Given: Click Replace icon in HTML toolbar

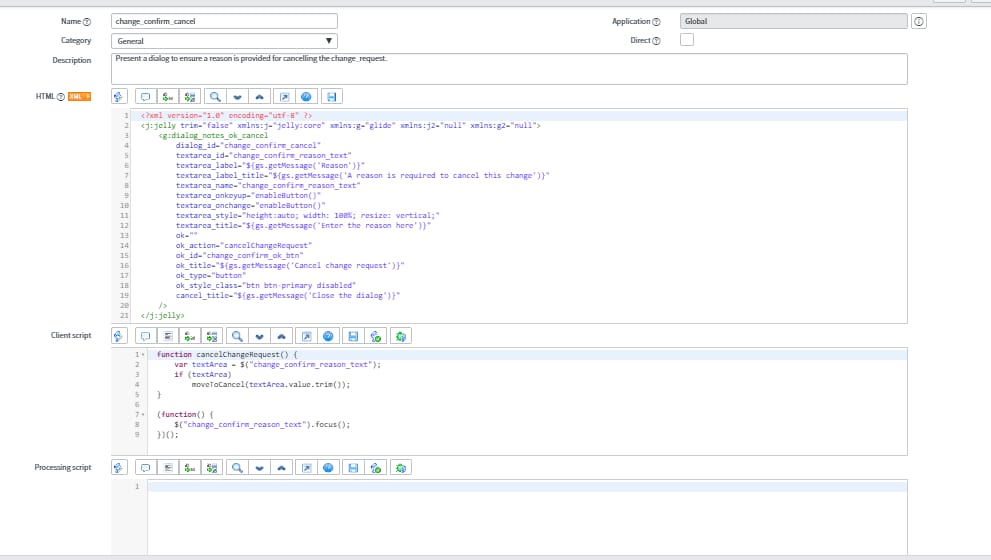Looking at the screenshot, I should (x=167, y=97).
